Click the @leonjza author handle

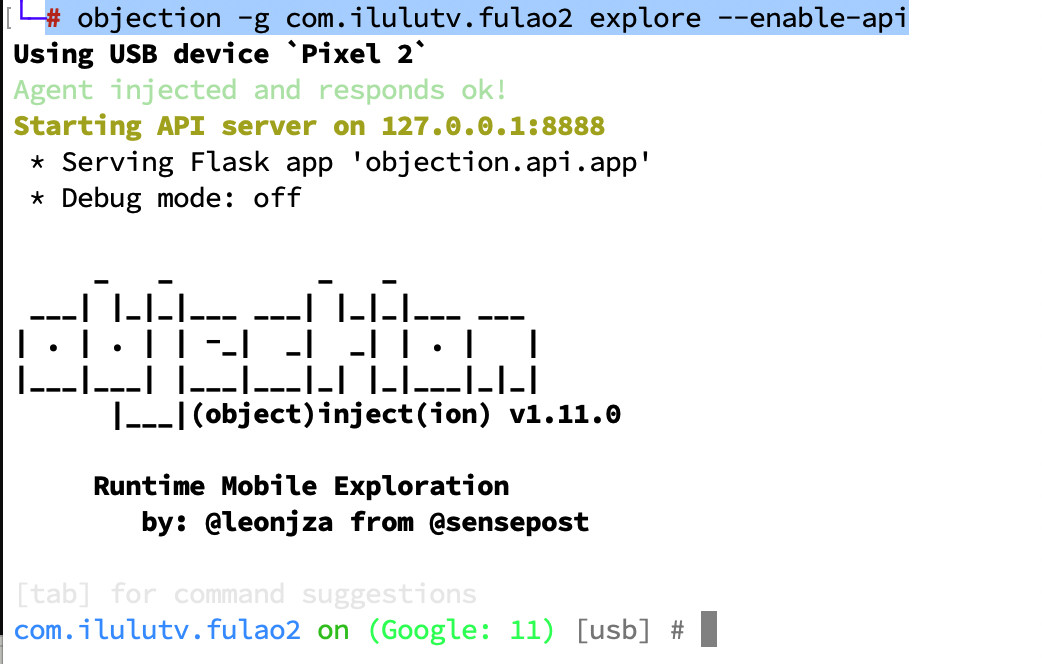269,522
